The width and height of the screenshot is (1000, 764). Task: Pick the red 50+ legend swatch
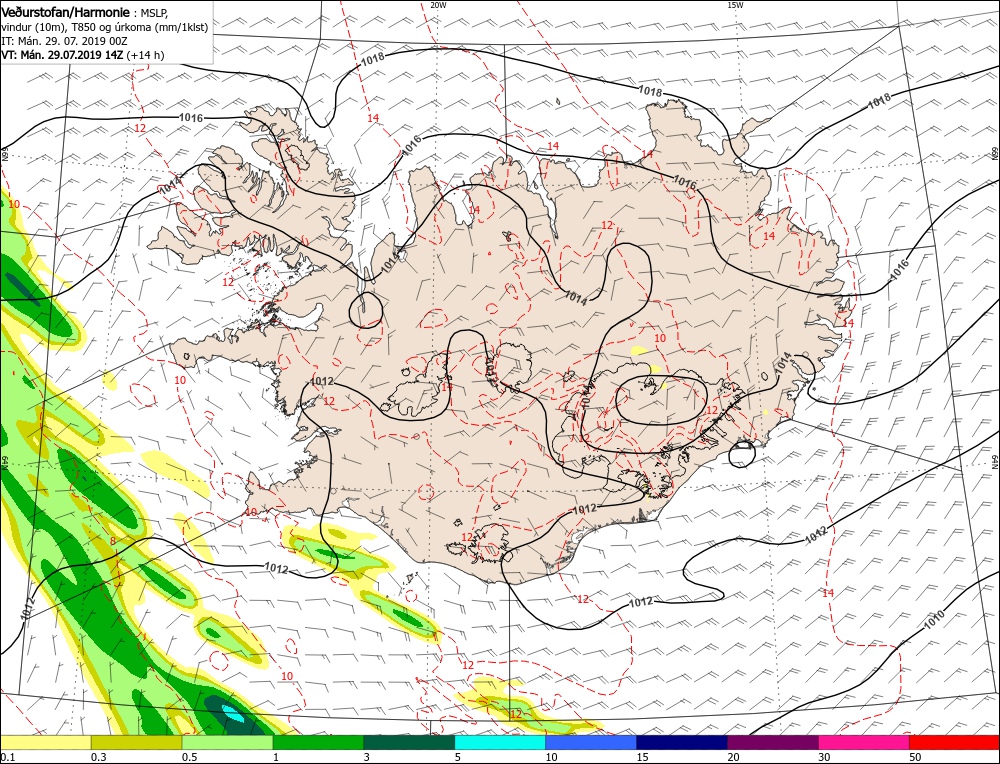pos(954,742)
